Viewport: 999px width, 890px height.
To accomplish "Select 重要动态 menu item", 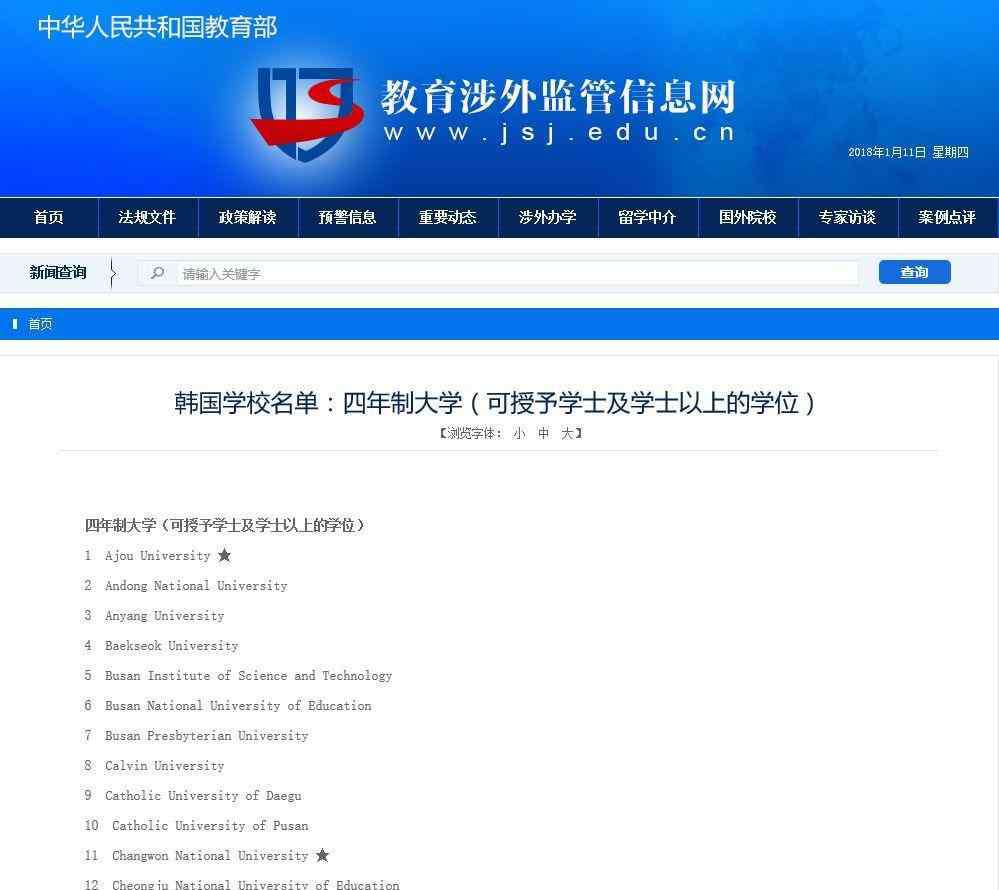I will (447, 217).
